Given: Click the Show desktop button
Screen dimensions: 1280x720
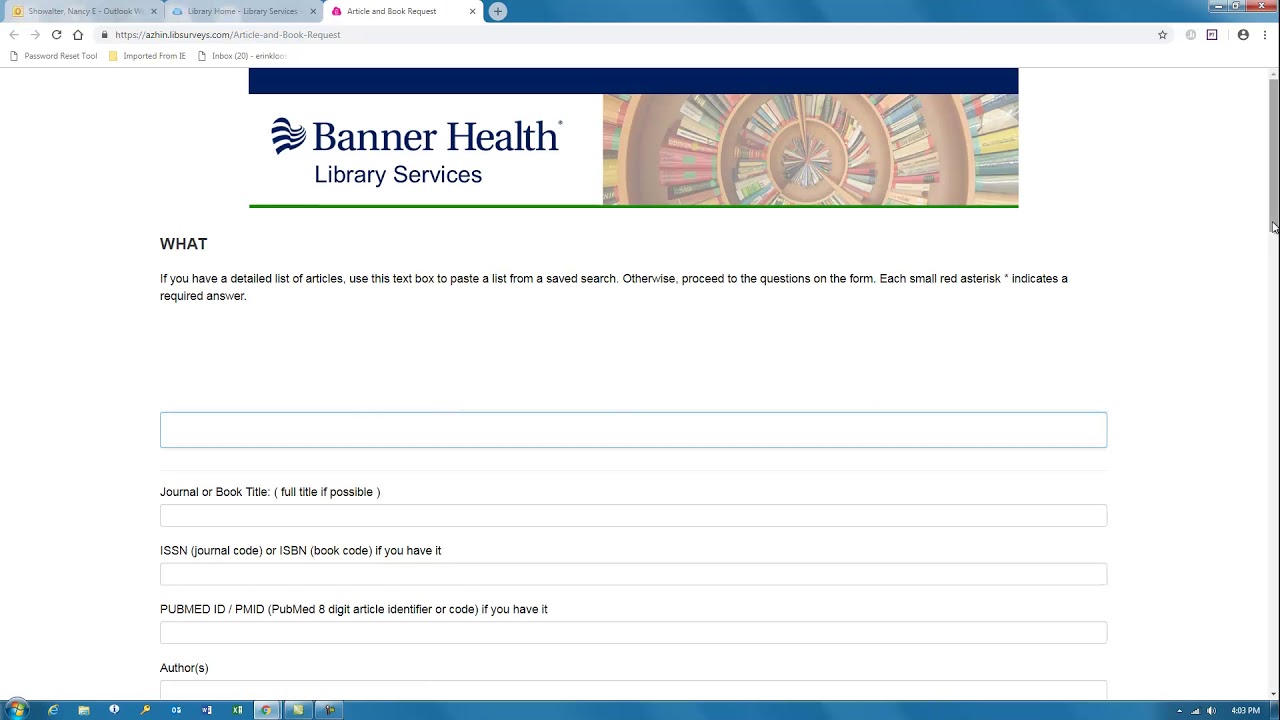Looking at the screenshot, I should pyautogui.click(x=1274, y=710).
